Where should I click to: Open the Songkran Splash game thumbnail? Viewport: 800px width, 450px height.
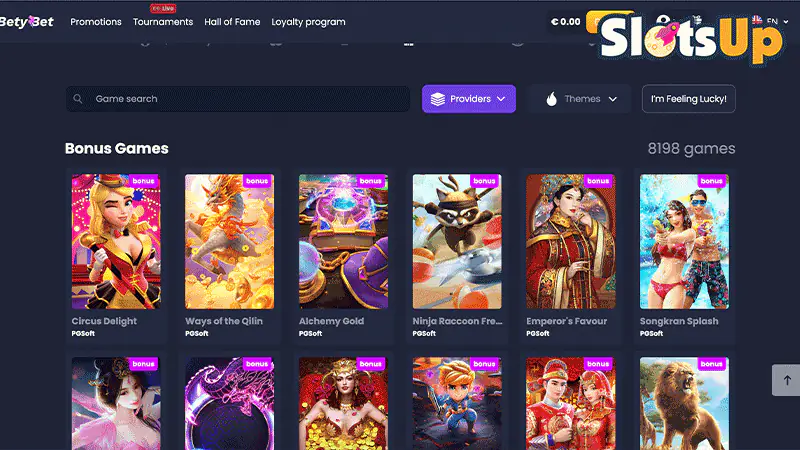685,241
